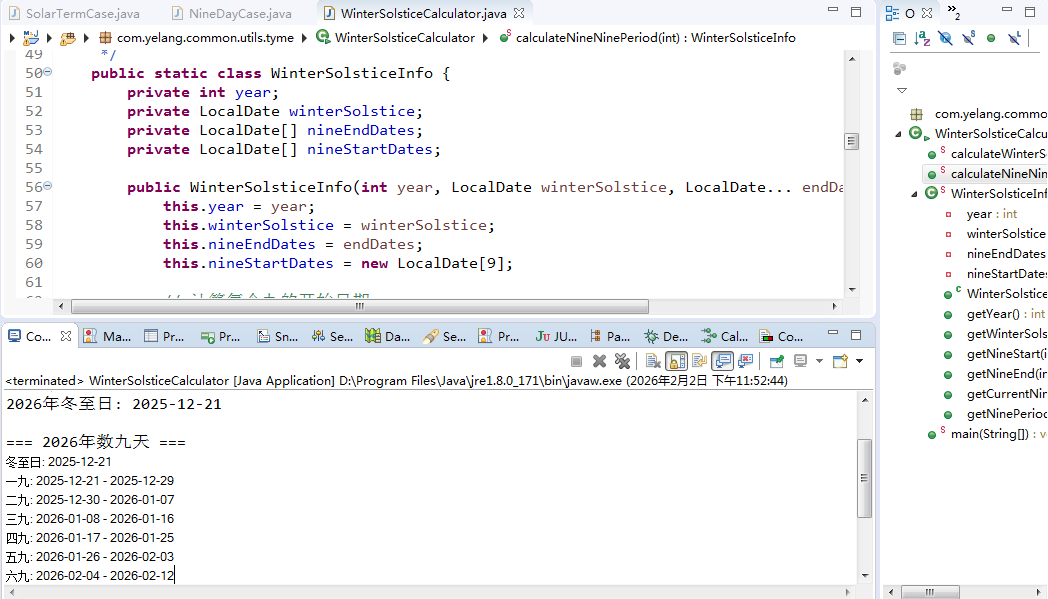
Task: Toggle Scroll Lock in the console
Action: [676, 362]
